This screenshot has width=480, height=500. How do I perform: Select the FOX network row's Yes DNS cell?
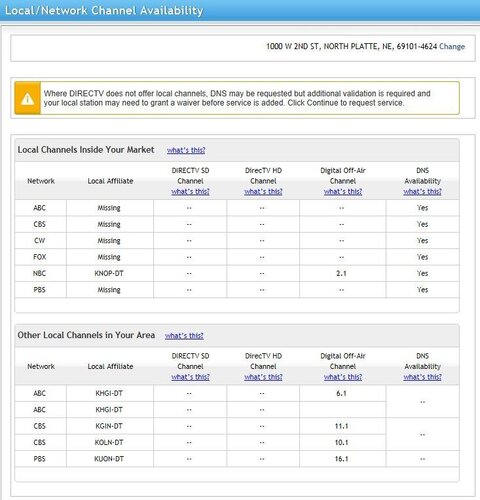click(422, 257)
